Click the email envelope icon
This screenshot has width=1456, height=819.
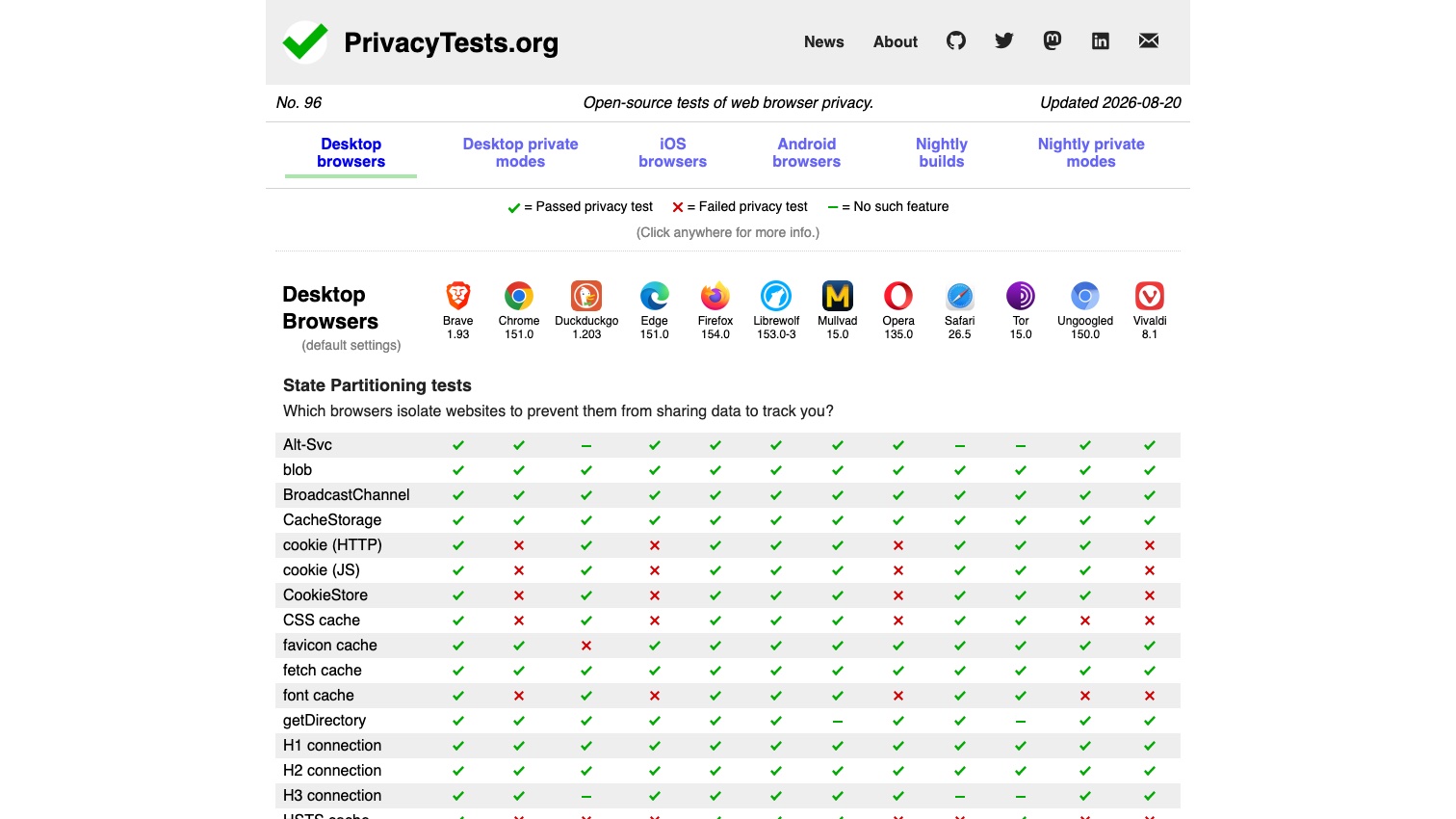1149,40
